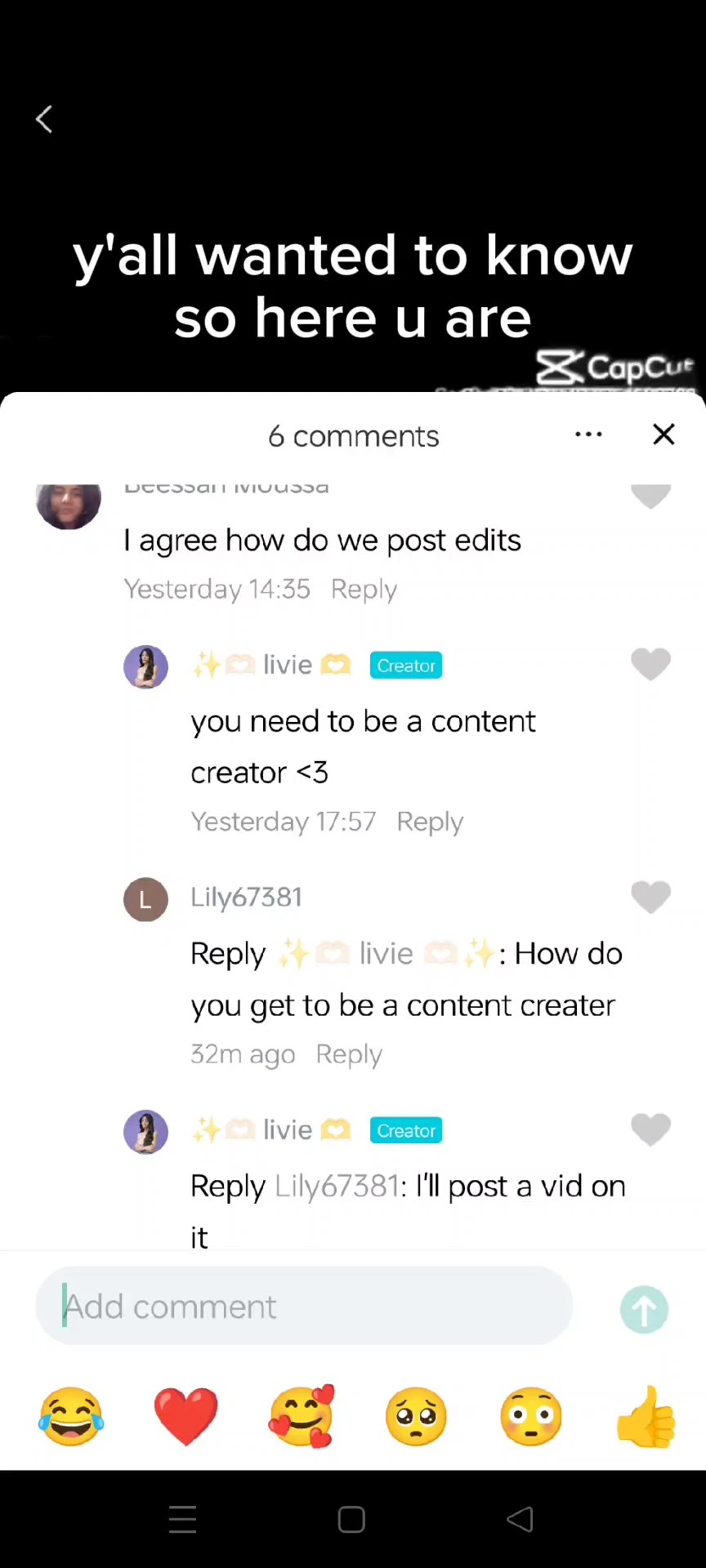This screenshot has width=706, height=1568.
Task: Open livie's profile picture in first reply
Action: point(145,666)
